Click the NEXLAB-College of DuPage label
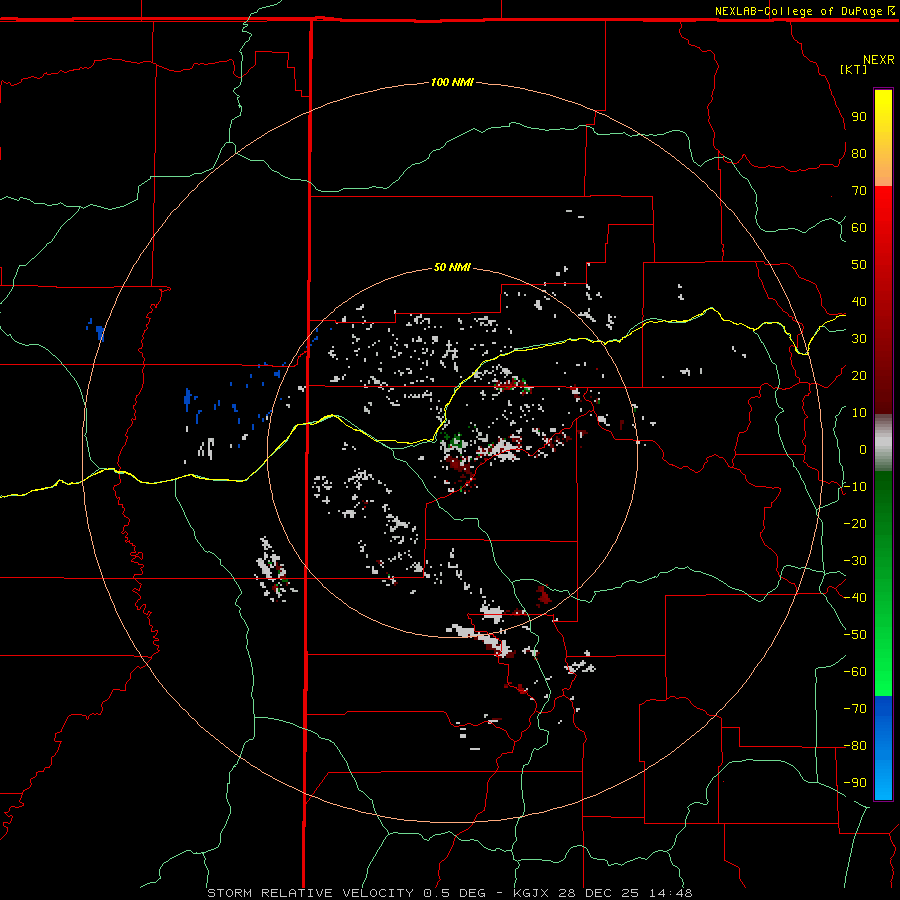The width and height of the screenshot is (900, 900). tap(798, 11)
